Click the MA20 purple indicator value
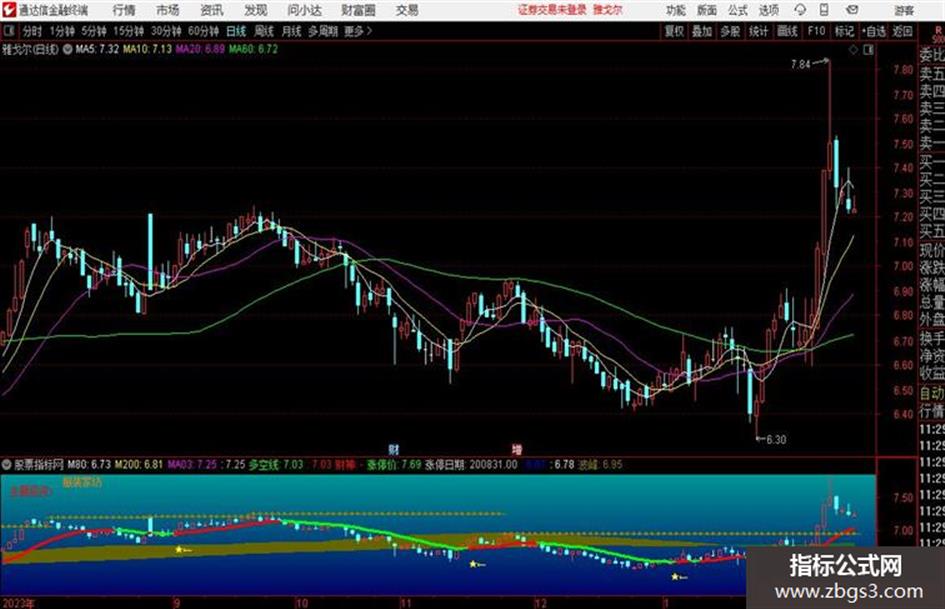This screenshot has height=609, width=945. [200, 49]
